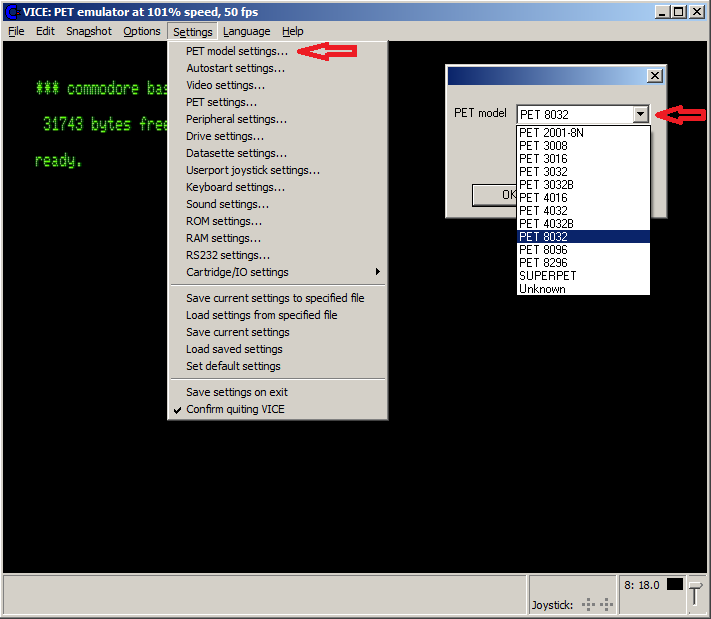Image resolution: width=711 pixels, height=619 pixels.
Task: Click the 8: 18.0 drive track readout
Action: (x=641, y=585)
